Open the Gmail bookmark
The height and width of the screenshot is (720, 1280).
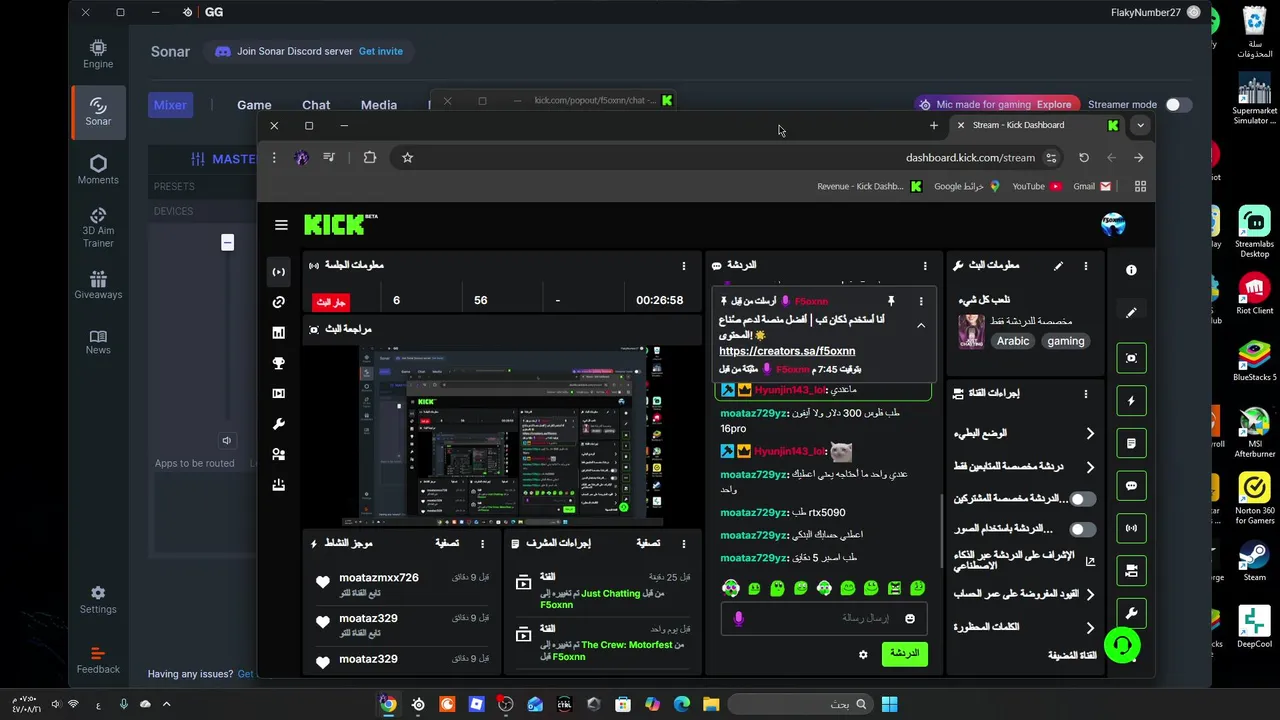1092,186
